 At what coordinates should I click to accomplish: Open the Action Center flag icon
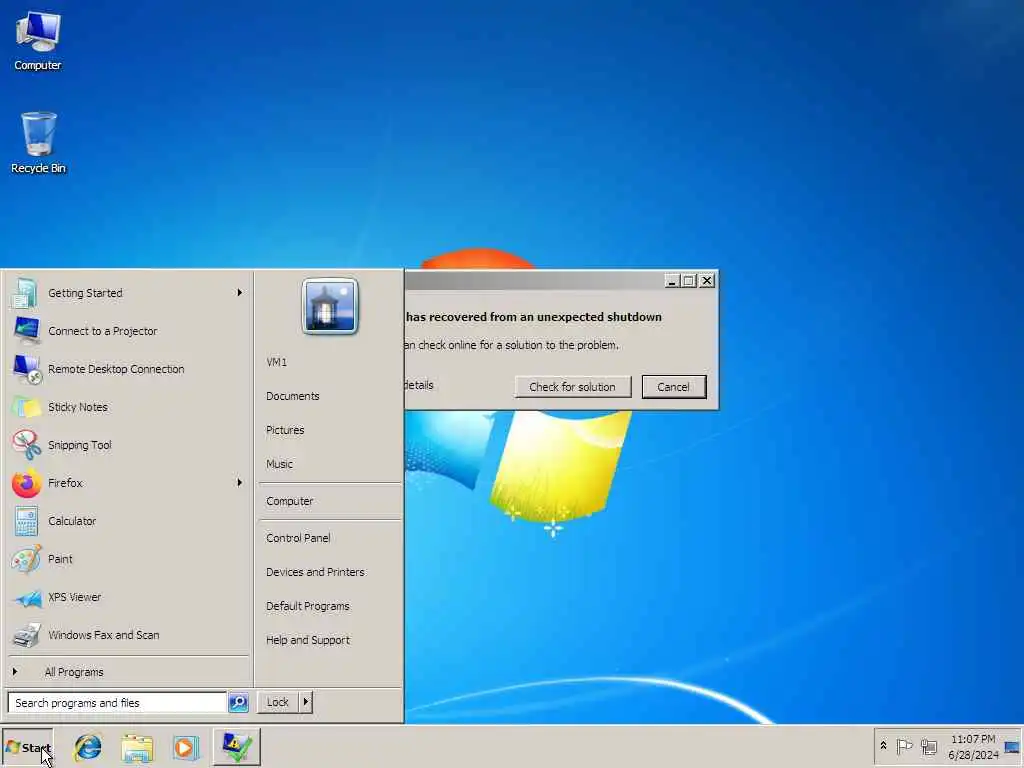pyautogui.click(x=904, y=746)
